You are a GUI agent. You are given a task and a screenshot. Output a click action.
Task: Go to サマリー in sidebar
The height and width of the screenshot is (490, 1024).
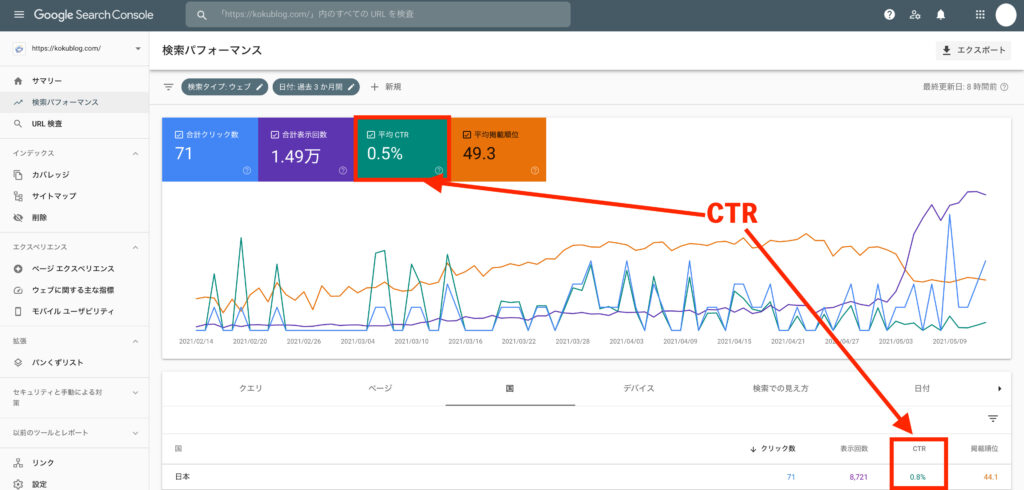tap(74, 80)
